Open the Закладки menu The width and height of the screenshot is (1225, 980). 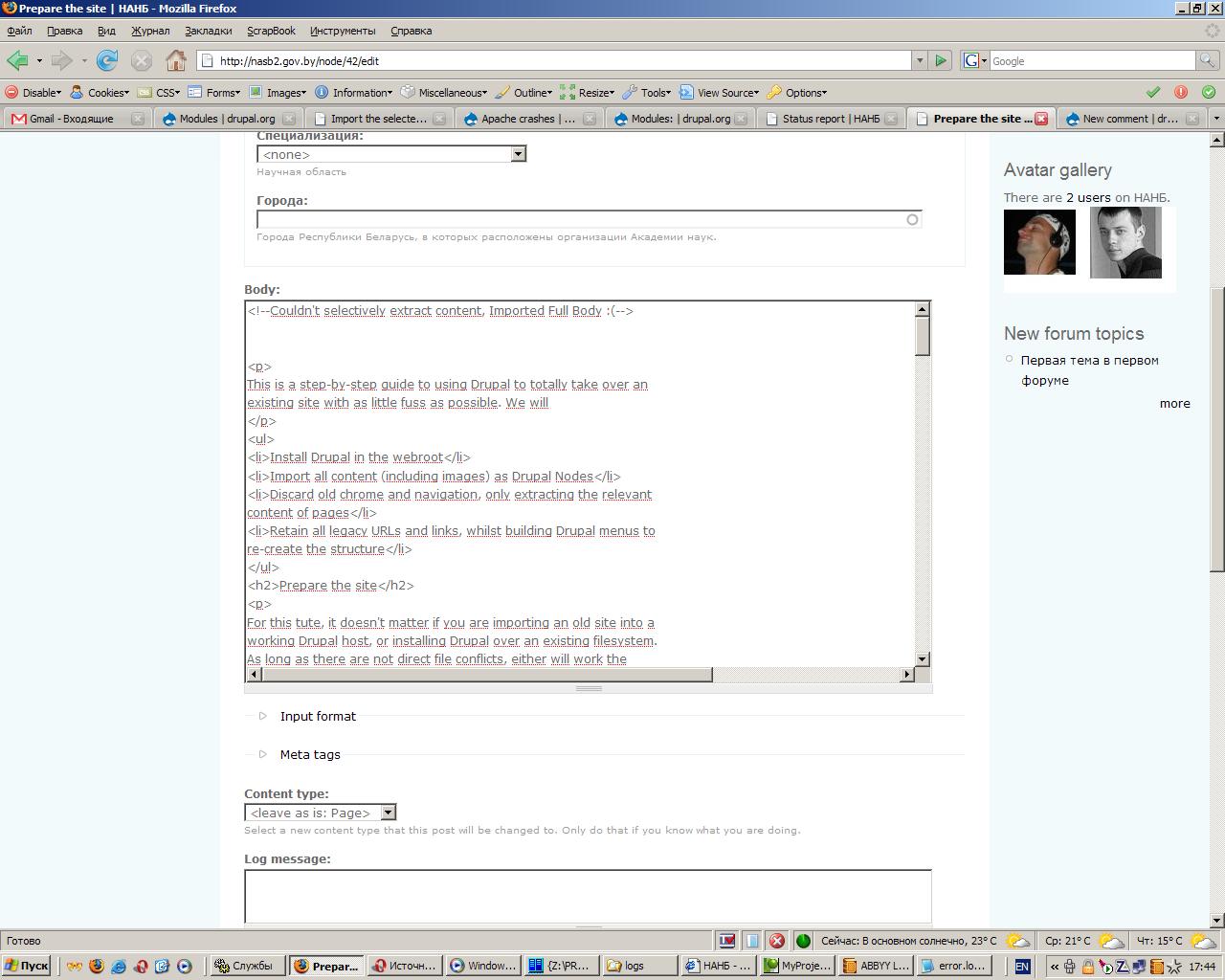(208, 31)
